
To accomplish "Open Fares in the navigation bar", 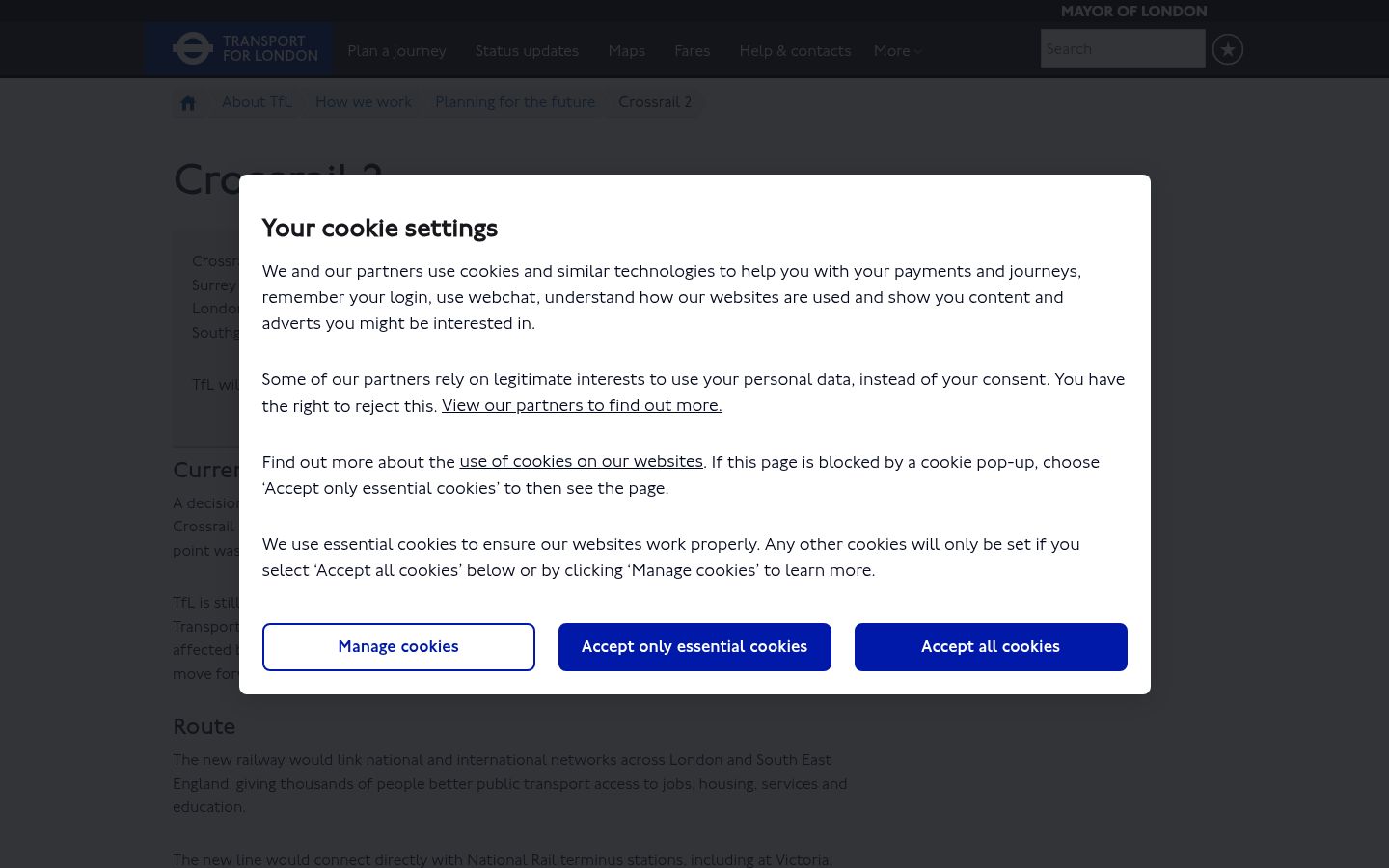I will [x=692, y=51].
